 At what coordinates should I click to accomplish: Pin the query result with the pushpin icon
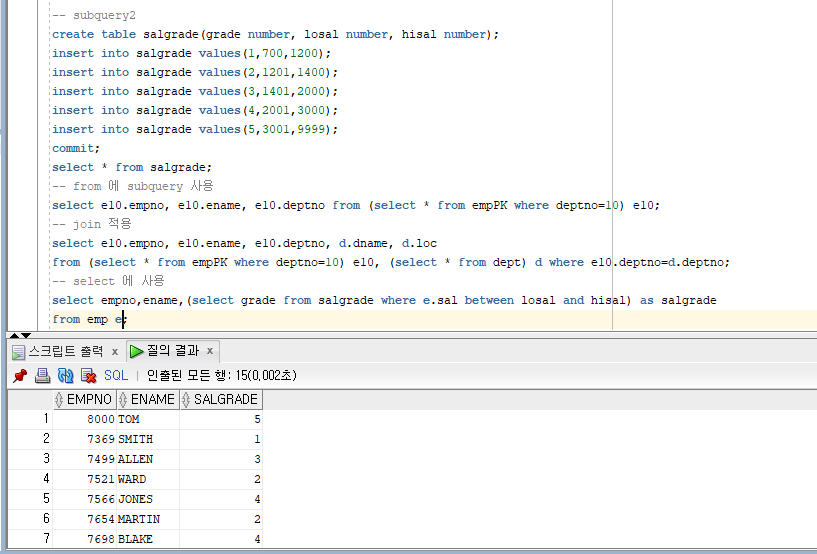point(20,376)
